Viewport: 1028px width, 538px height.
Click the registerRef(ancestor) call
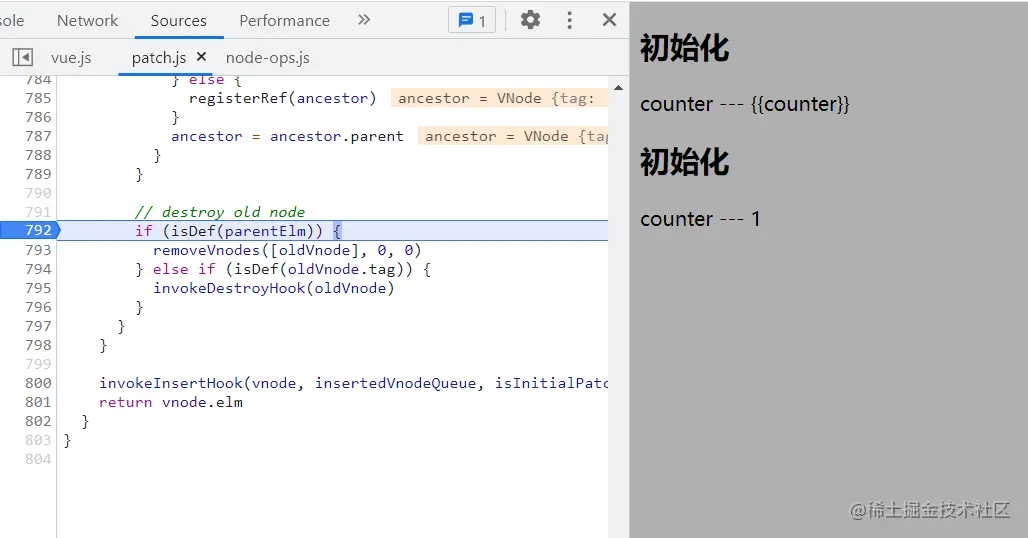click(283, 98)
